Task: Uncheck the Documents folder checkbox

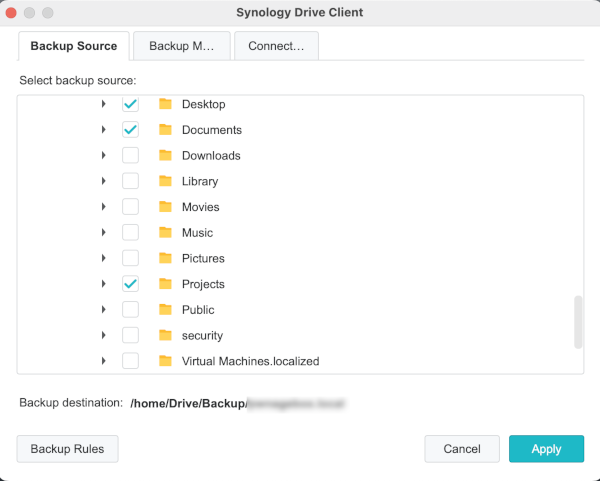Action: point(130,130)
